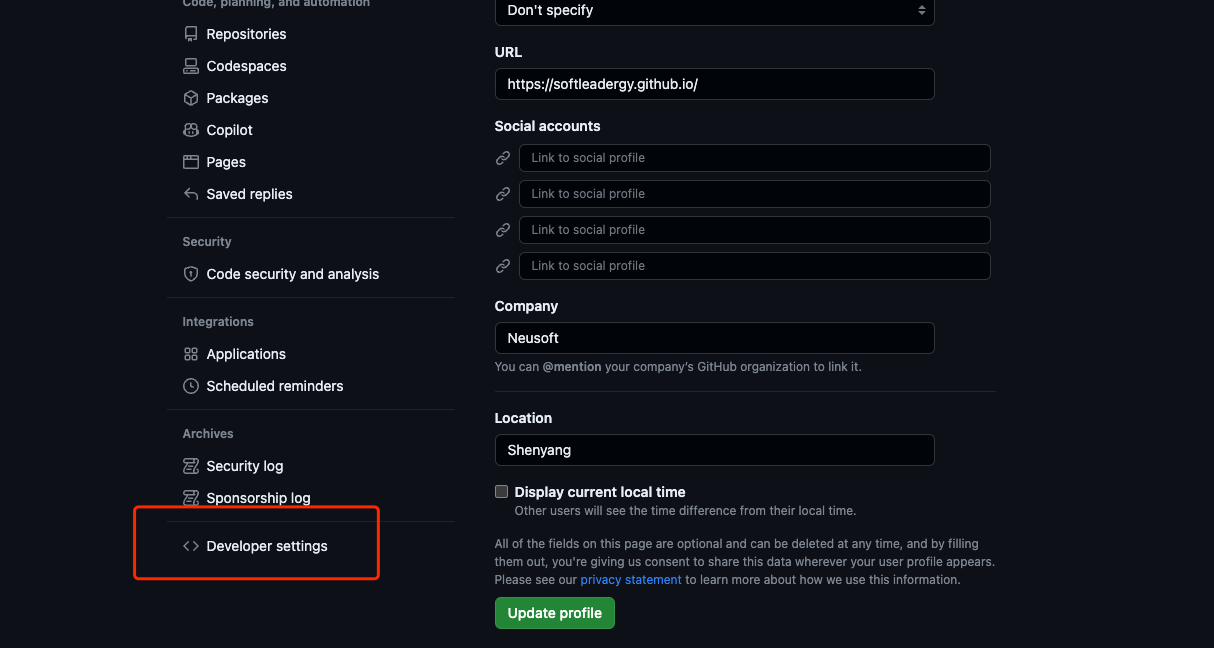Focus the Company field containing Neusoft
Image resolution: width=1214 pixels, height=648 pixels.
point(714,338)
